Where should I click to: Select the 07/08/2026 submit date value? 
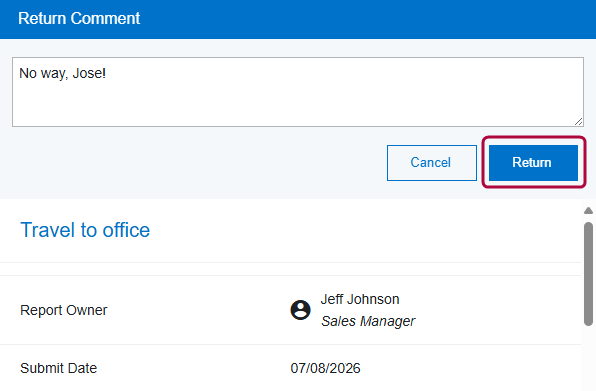click(x=325, y=368)
